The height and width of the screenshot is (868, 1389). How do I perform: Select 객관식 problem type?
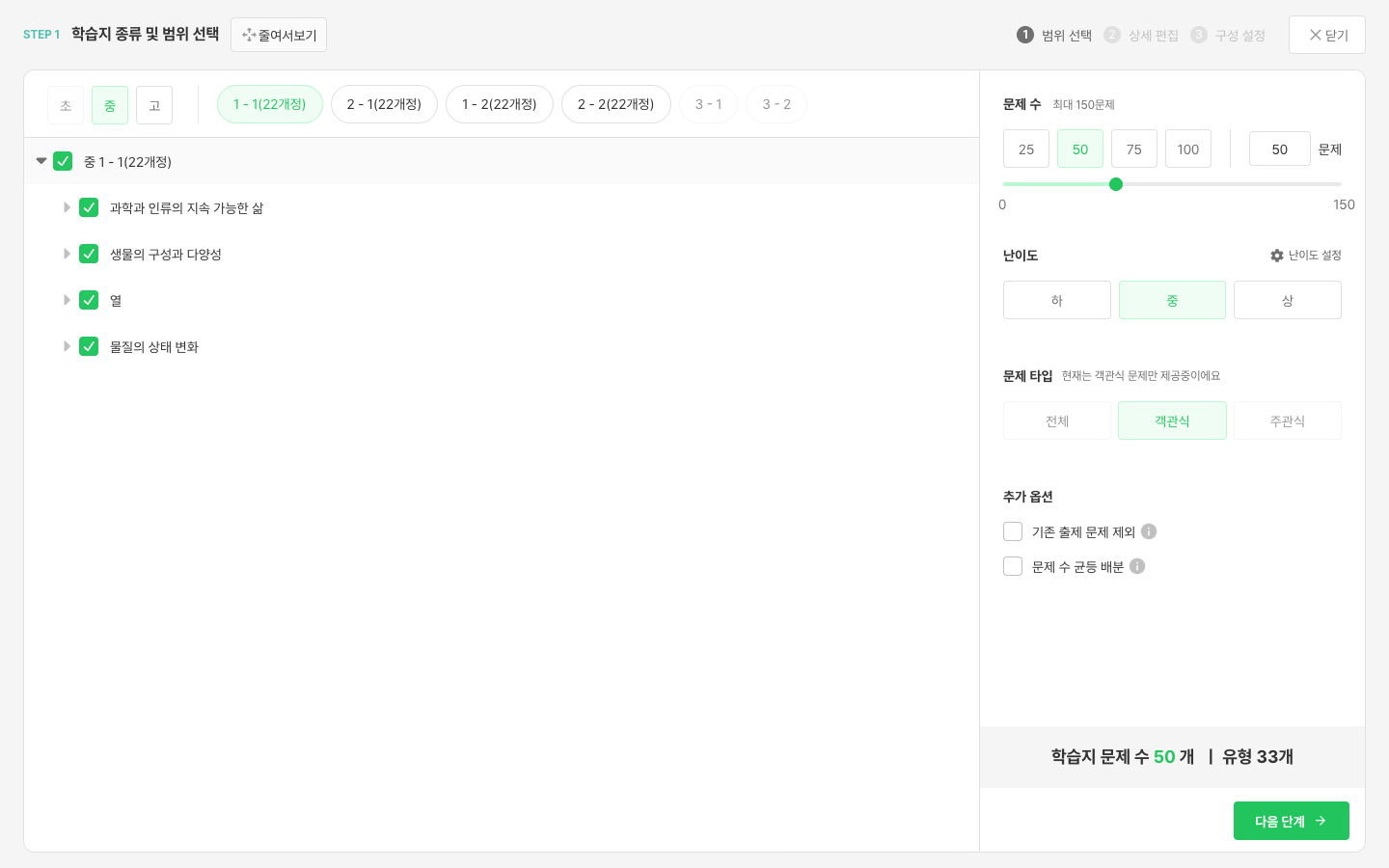pos(1172,420)
